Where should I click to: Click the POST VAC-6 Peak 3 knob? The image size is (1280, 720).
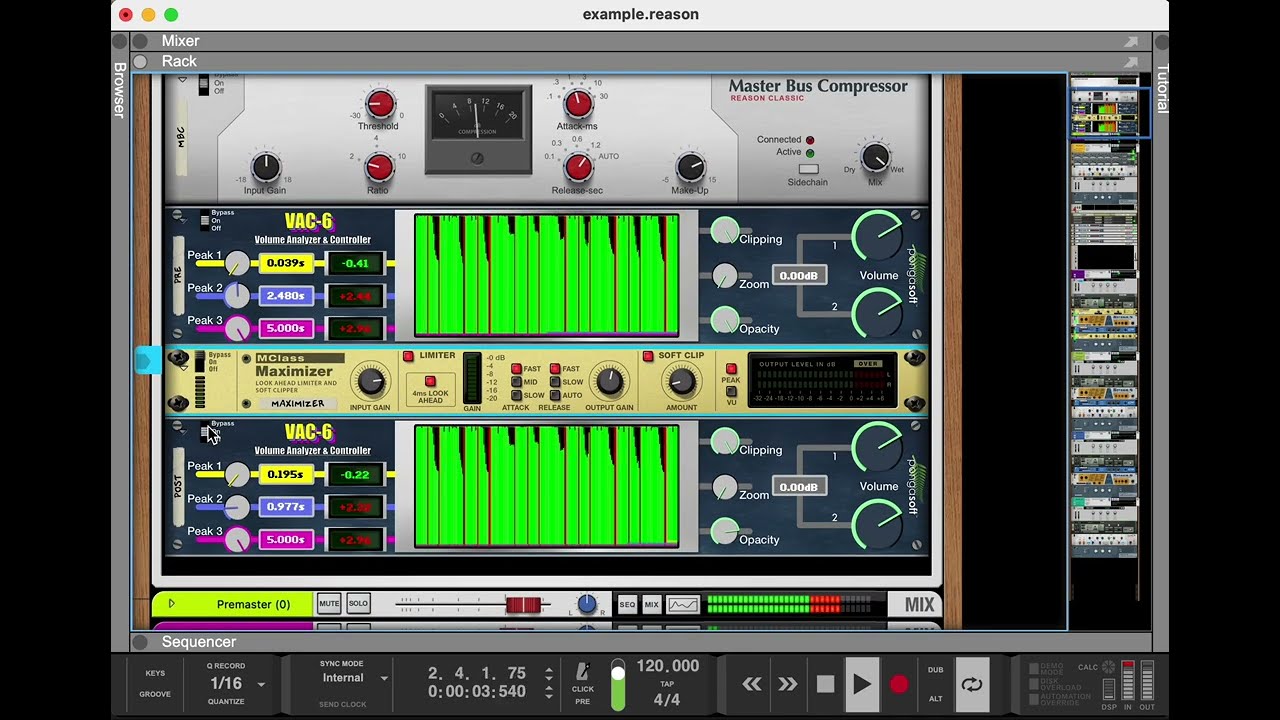[237, 540]
